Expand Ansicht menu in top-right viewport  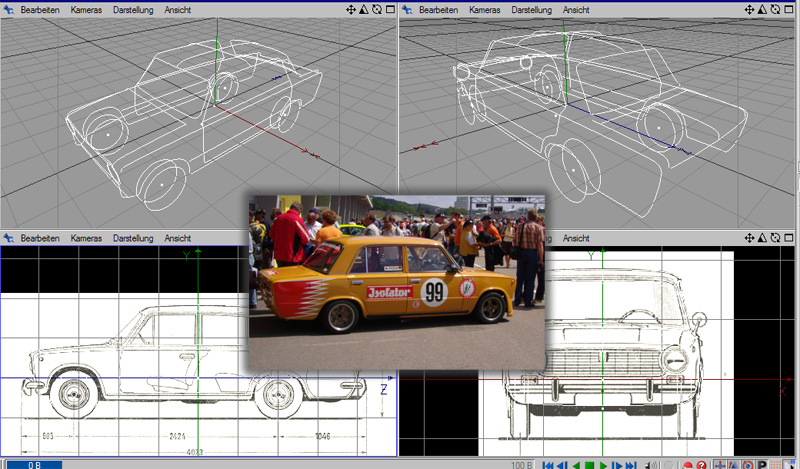tap(575, 9)
